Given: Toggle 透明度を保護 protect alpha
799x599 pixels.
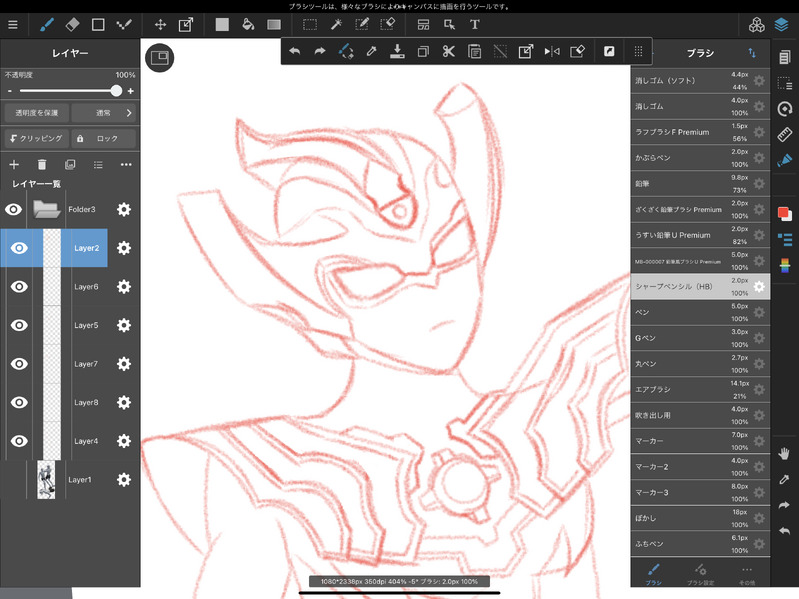Looking at the screenshot, I should tap(37, 113).
